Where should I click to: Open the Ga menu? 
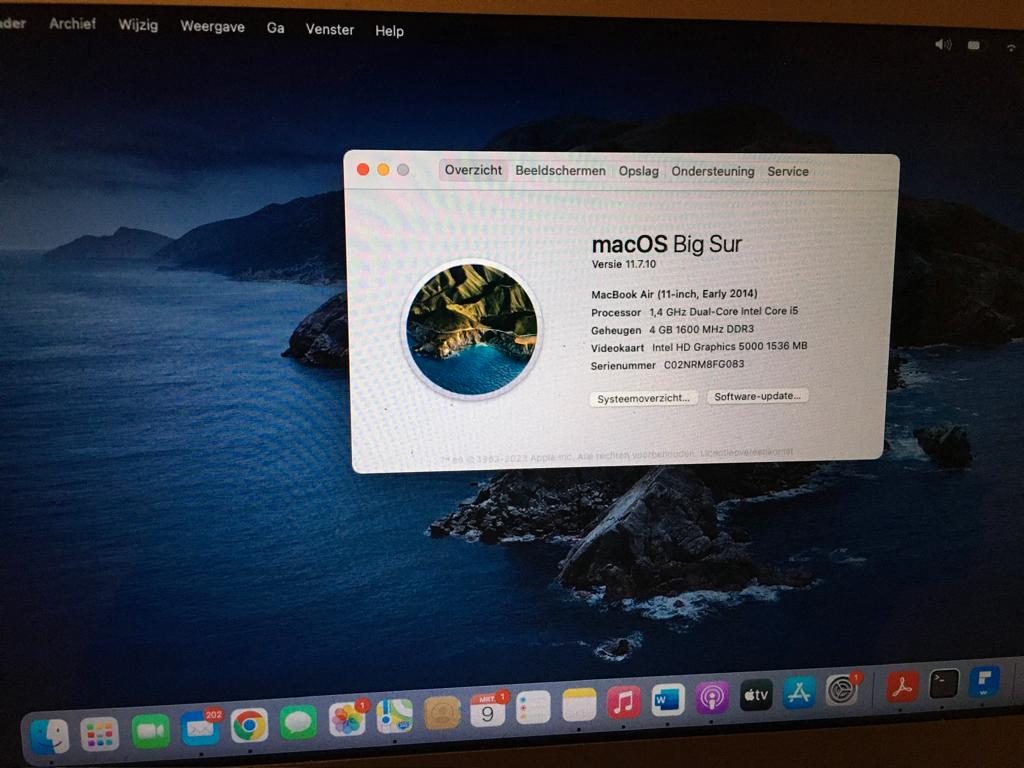(275, 28)
